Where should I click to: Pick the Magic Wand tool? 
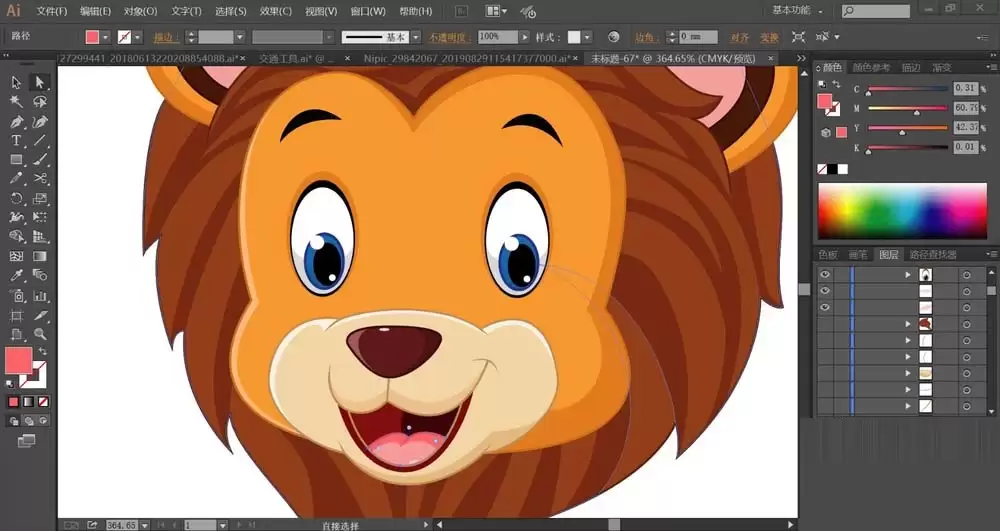click(x=17, y=101)
